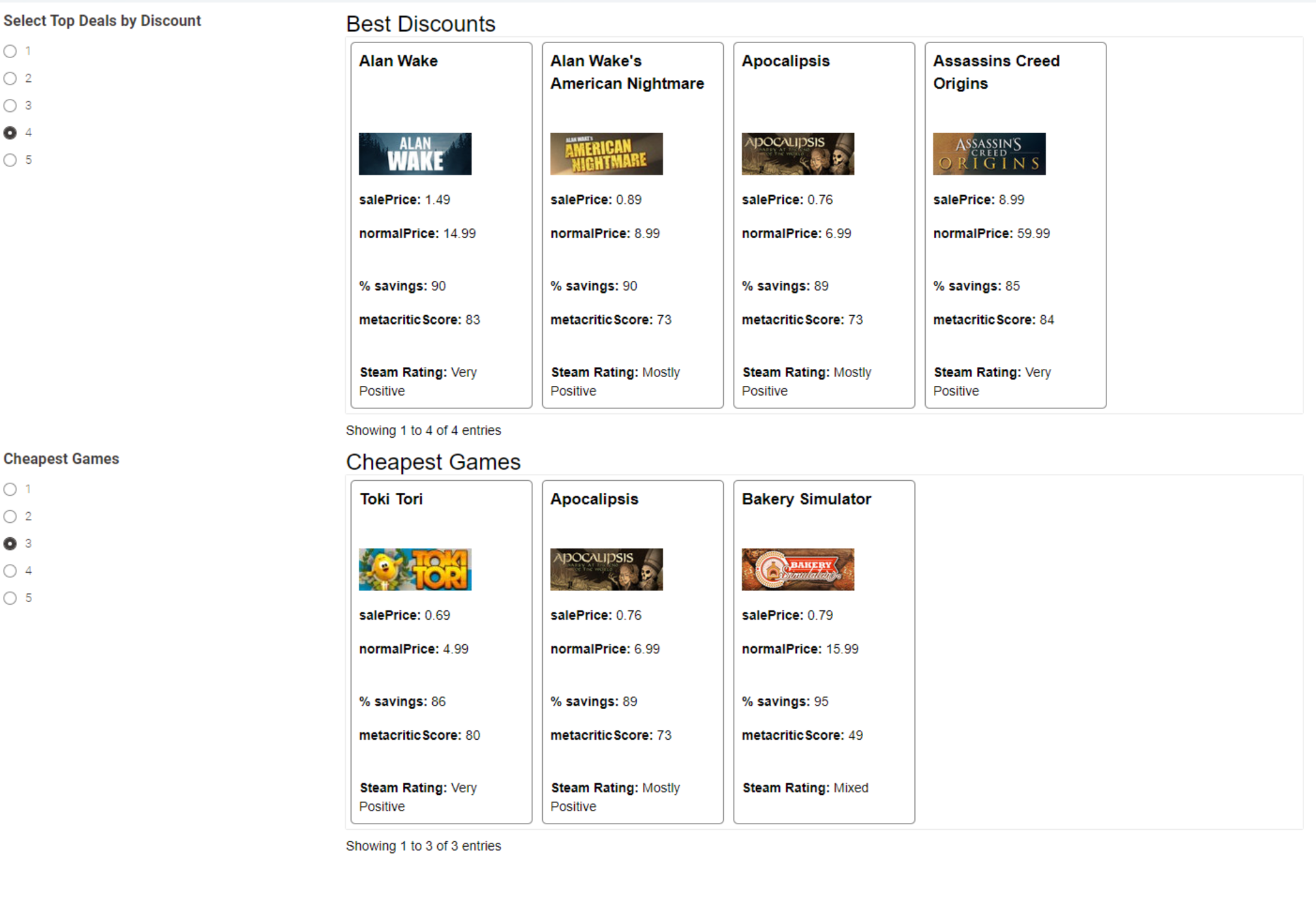
Task: Click the Bakery Simulator thumbnail
Action: click(x=797, y=570)
